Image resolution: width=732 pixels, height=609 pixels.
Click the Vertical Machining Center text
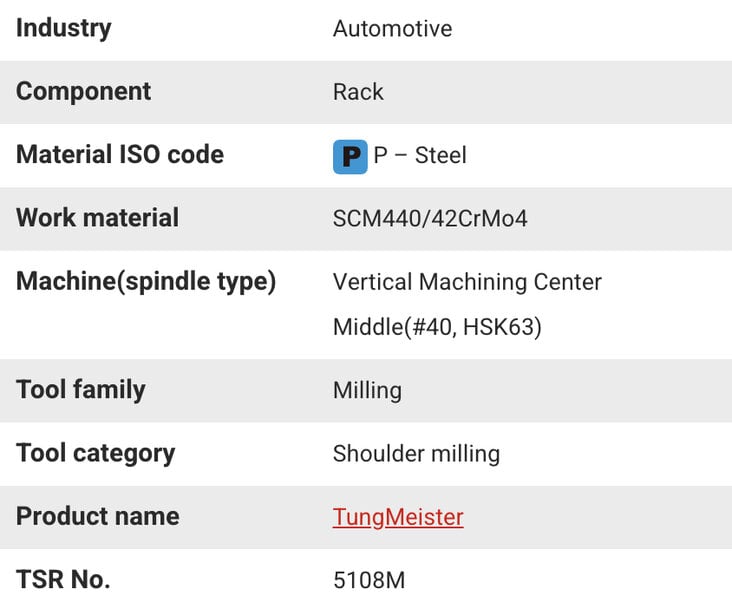point(467,282)
